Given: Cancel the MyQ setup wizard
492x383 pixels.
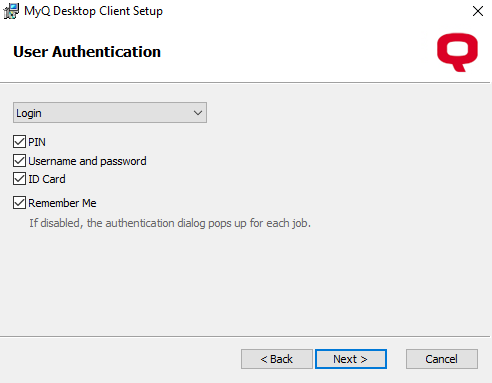Looking at the screenshot, I should click(442, 359).
